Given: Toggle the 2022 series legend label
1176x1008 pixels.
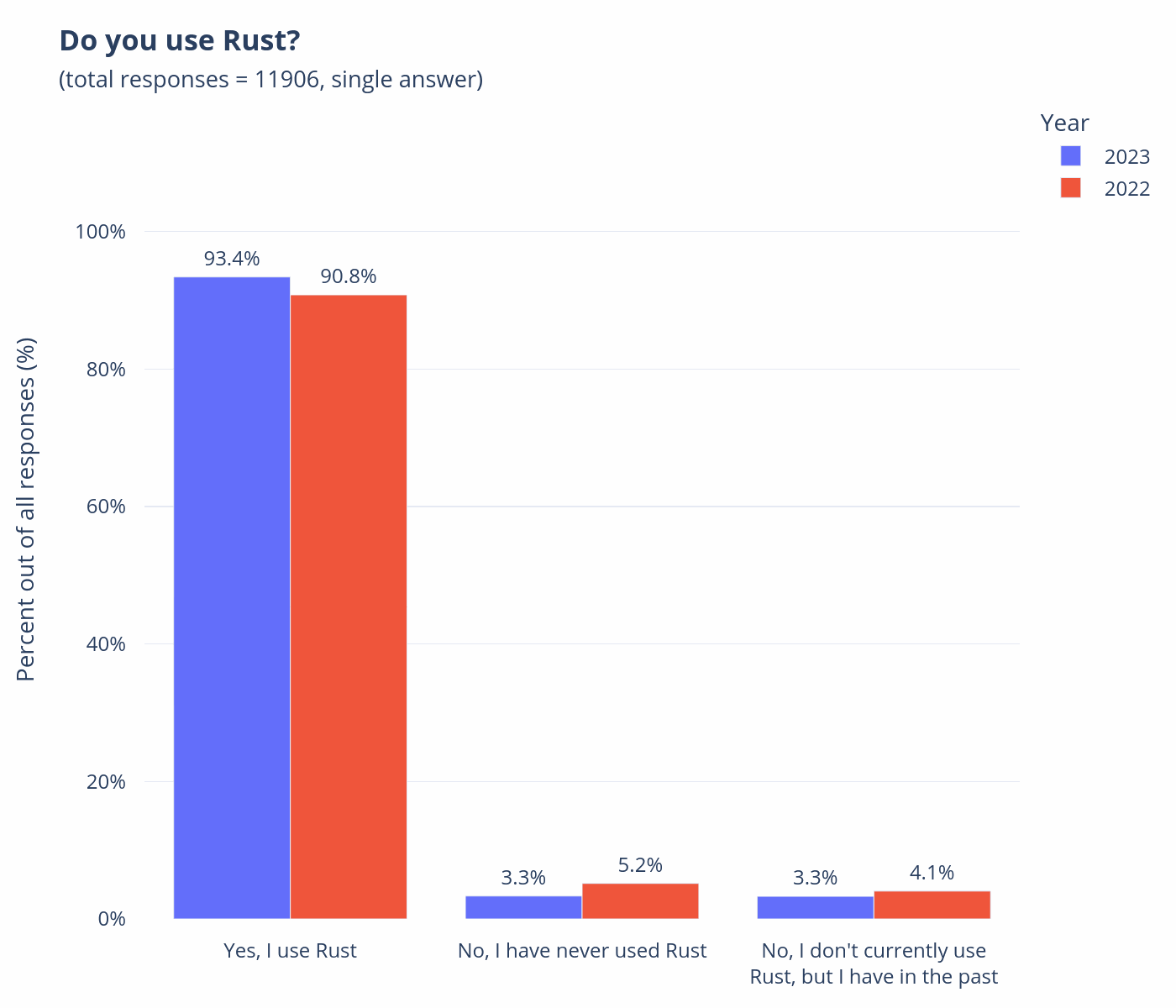Looking at the screenshot, I should click(1126, 189).
